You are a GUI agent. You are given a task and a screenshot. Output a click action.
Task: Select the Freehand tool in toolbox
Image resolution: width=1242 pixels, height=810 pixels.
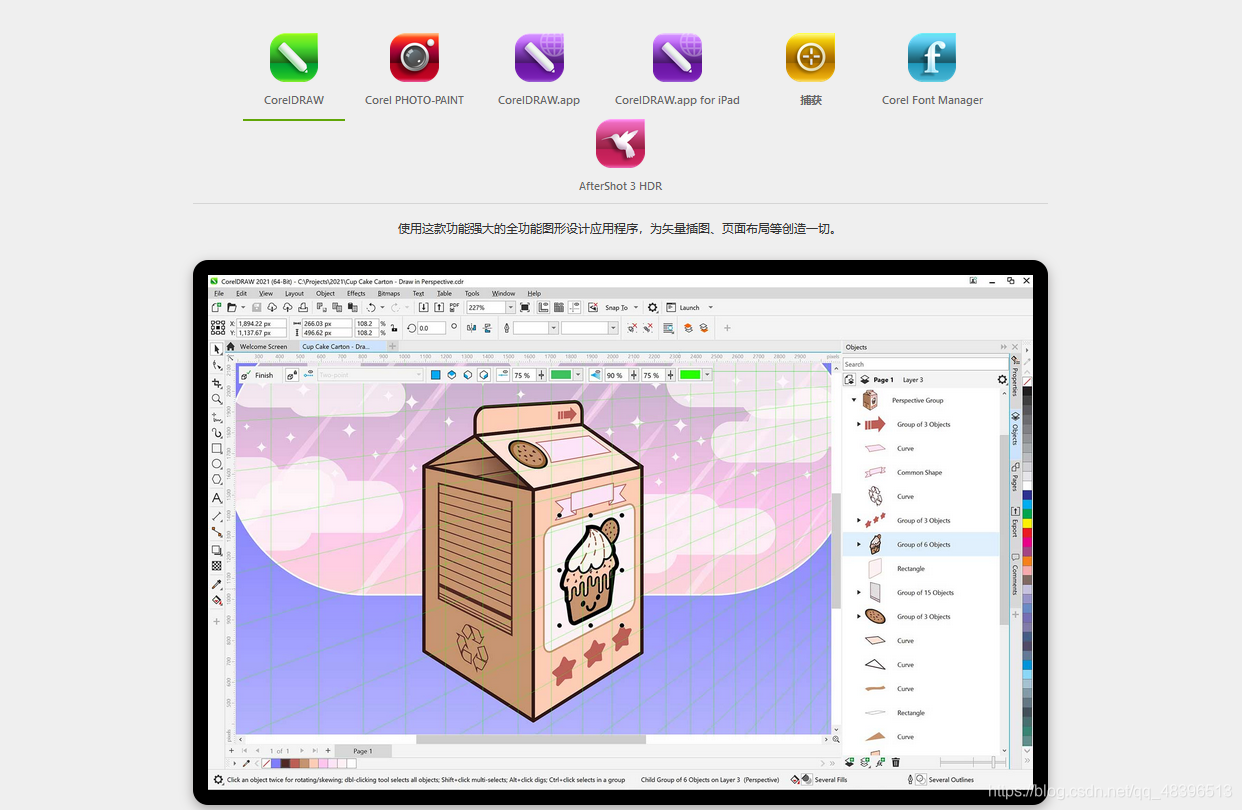pyautogui.click(x=216, y=418)
